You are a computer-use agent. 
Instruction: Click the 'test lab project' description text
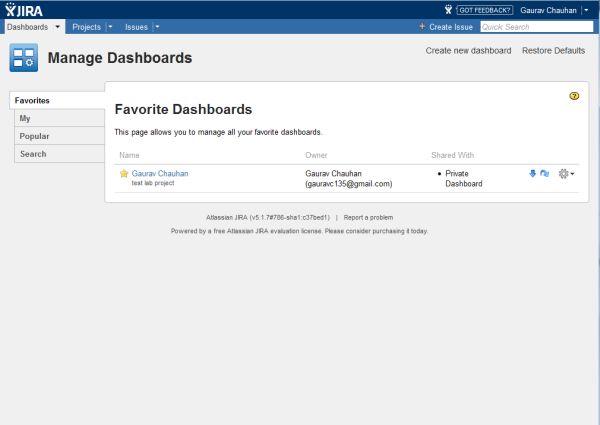click(153, 183)
